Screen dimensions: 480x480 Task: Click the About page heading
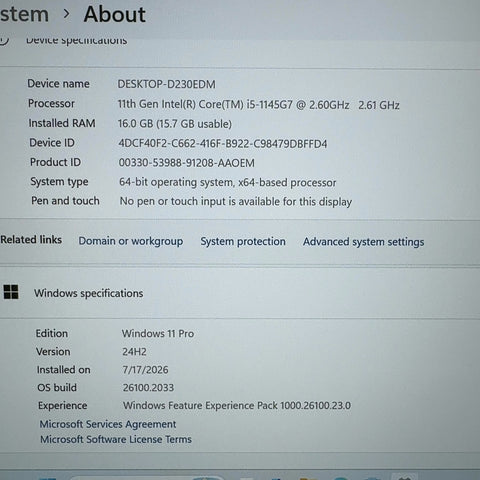[x=115, y=14]
